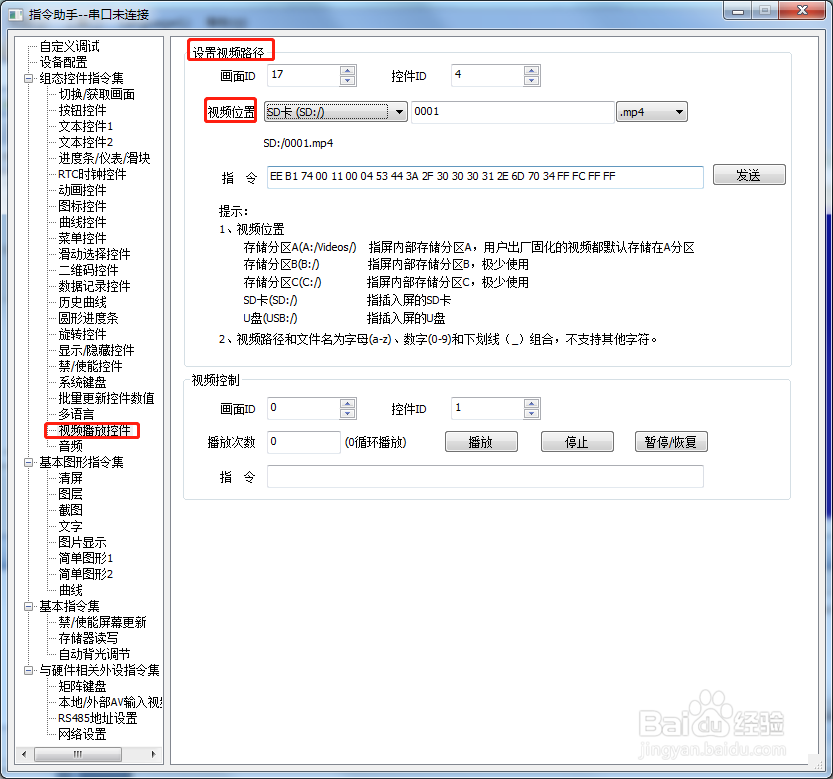Select 禁/使能控件 tree item
Viewport: 833px width, 779px height.
pos(90,366)
